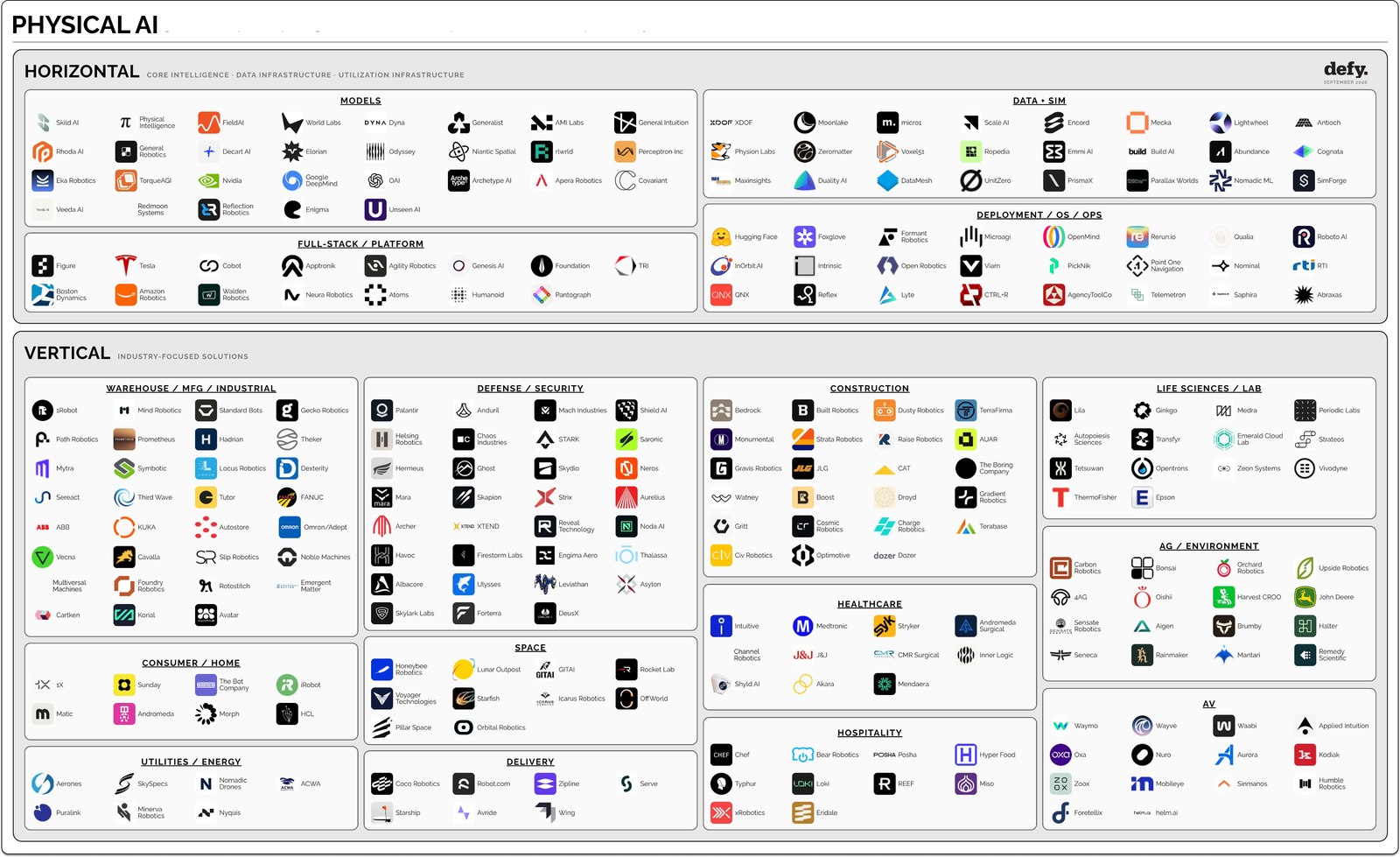Viewport: 1400px width, 857px height.
Task: Select the KUKA orange ring logo
Action: coord(124,527)
